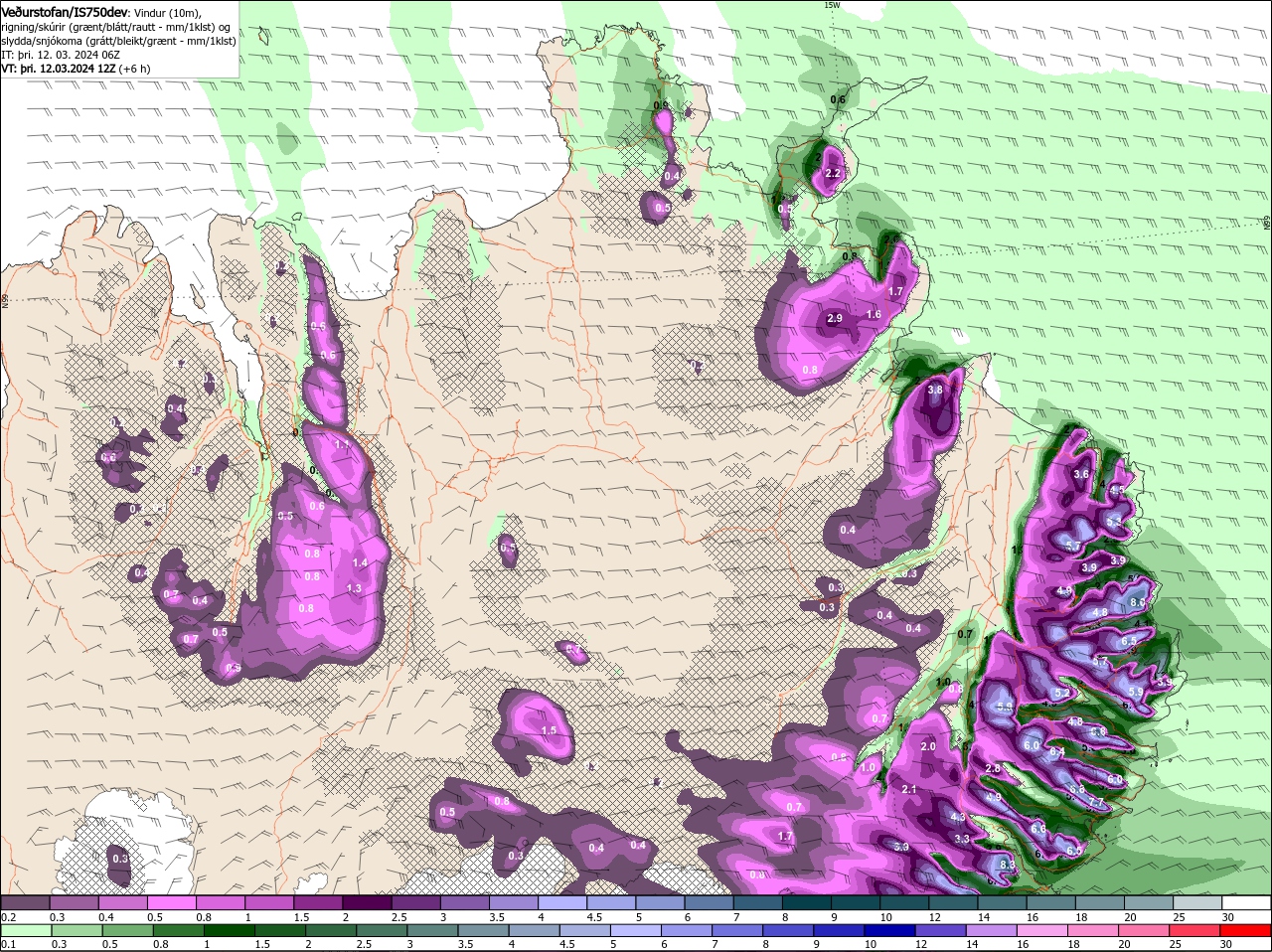This screenshot has width=1272, height=952.
Task: Click the map value 2.2 in the north
Action: (x=833, y=173)
